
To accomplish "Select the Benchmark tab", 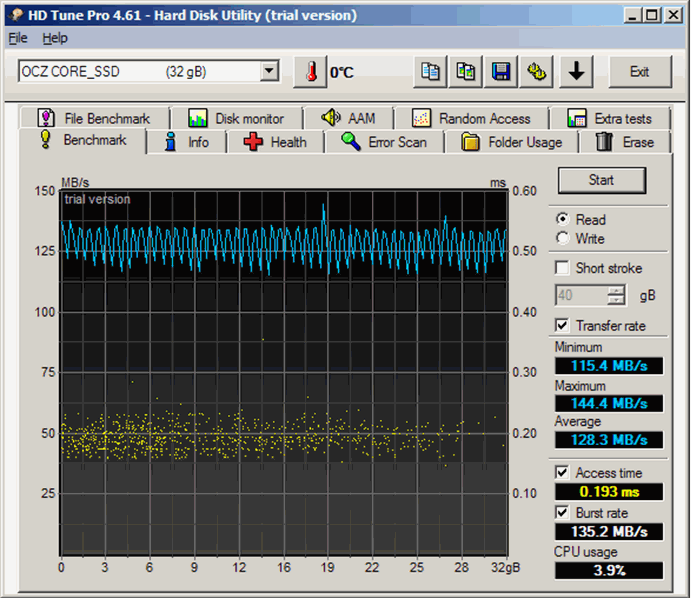I will click(x=82, y=140).
